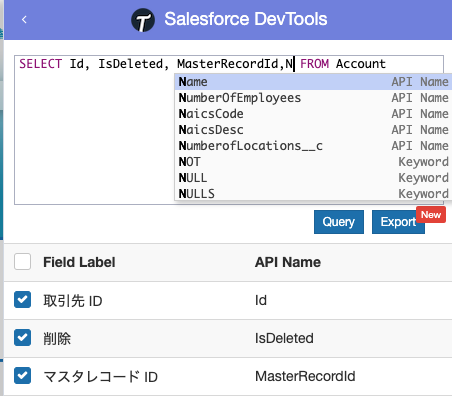This screenshot has height=396, width=452.
Task: Uncheck the 取引先 ID field checkbox
Action: [22, 300]
